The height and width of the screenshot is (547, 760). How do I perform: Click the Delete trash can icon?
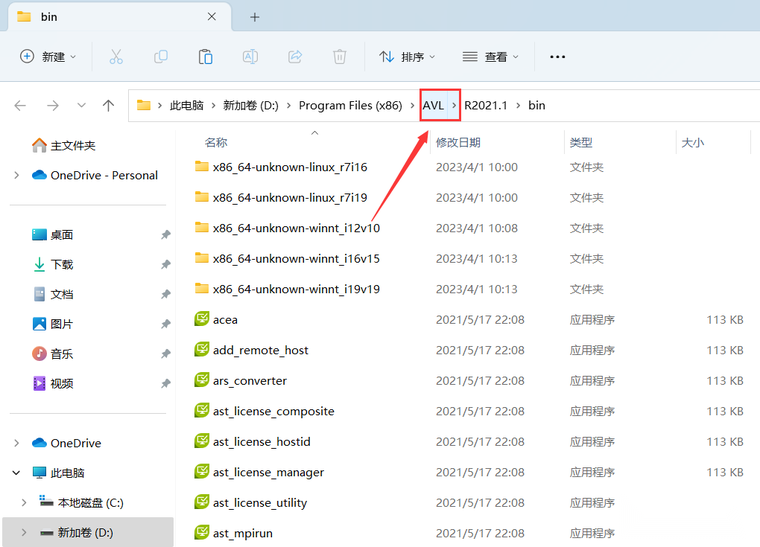click(340, 57)
